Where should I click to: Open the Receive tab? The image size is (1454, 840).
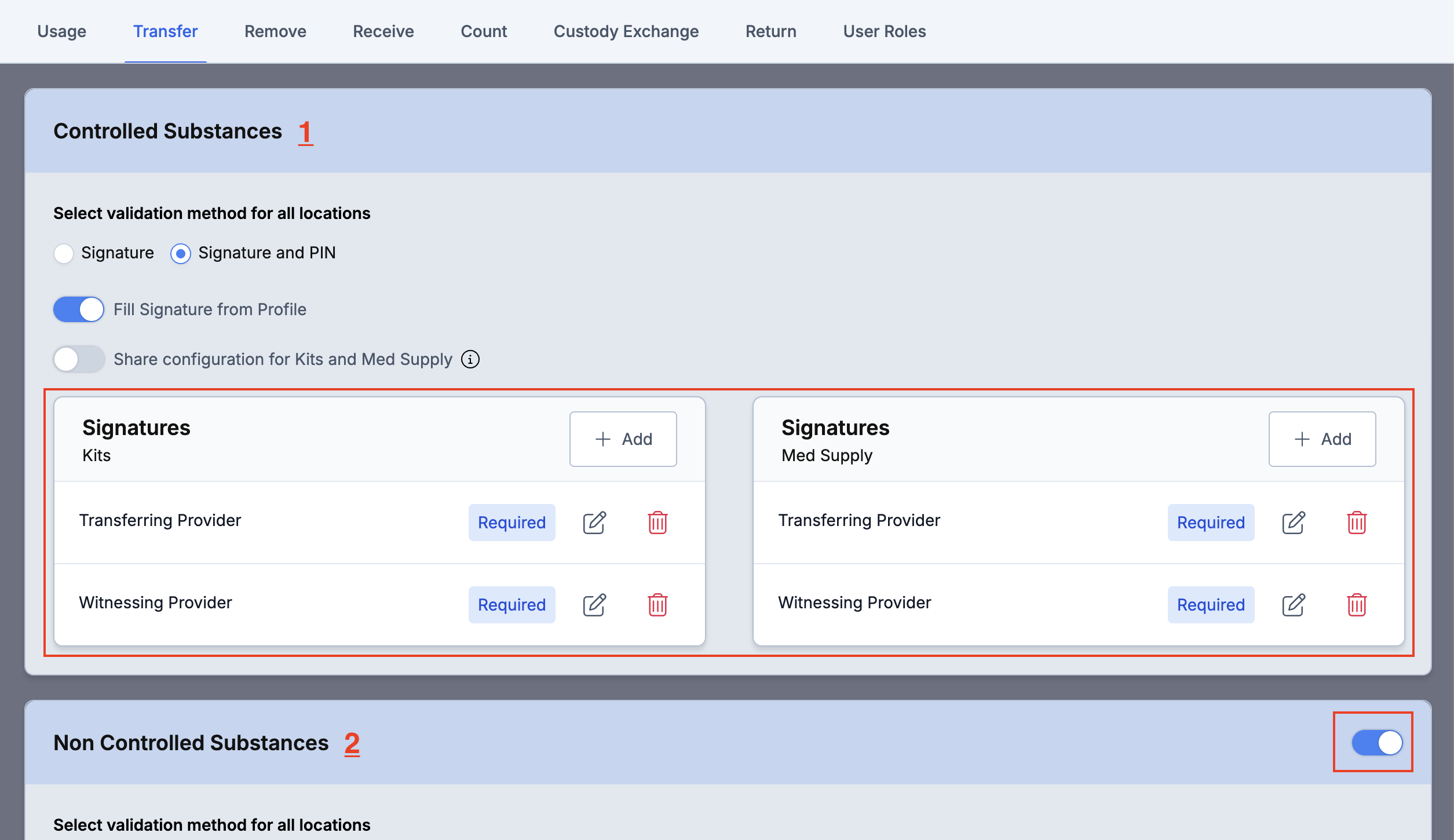[383, 31]
